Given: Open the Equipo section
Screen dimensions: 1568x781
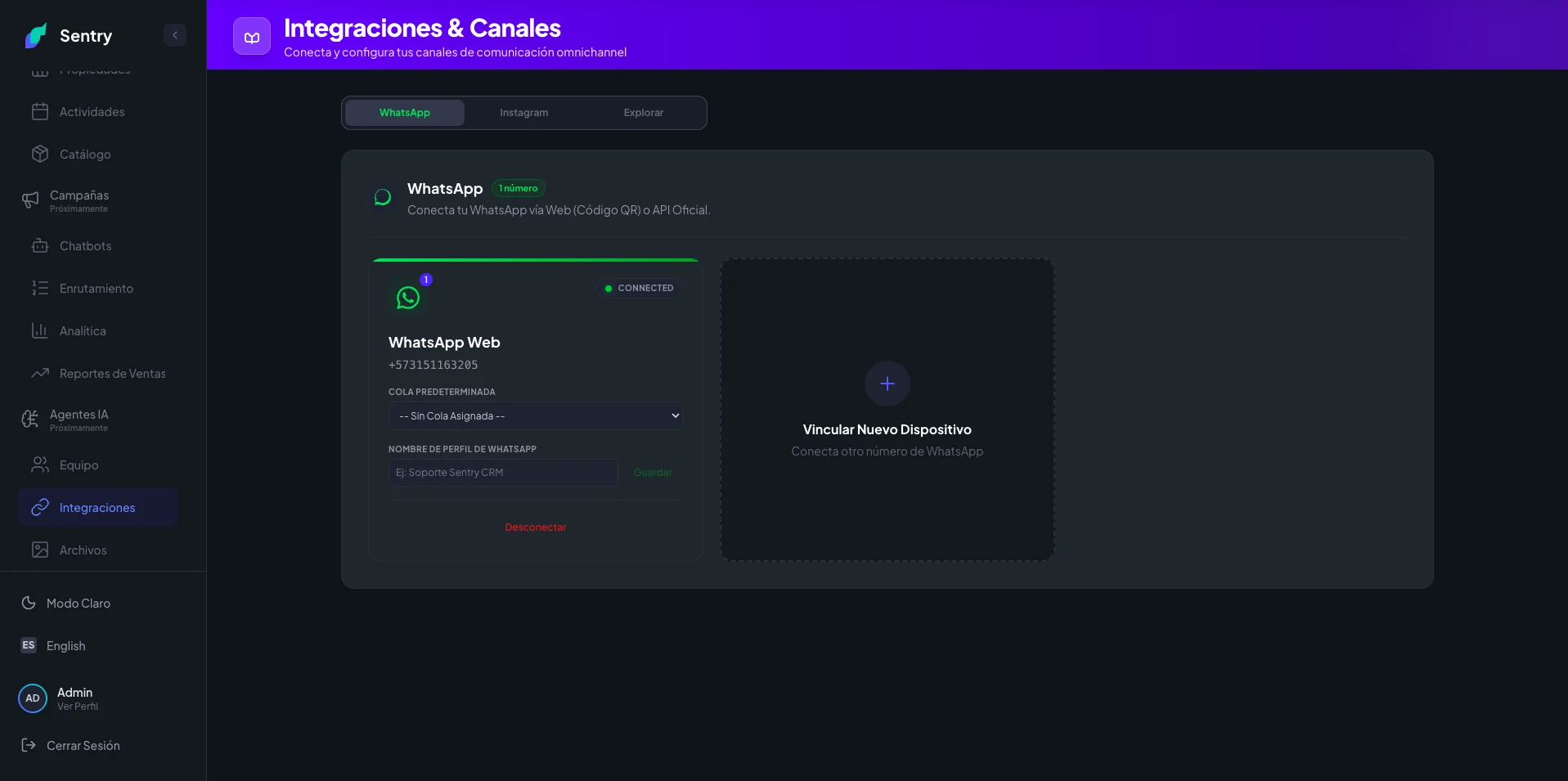Looking at the screenshot, I should tap(98, 465).
